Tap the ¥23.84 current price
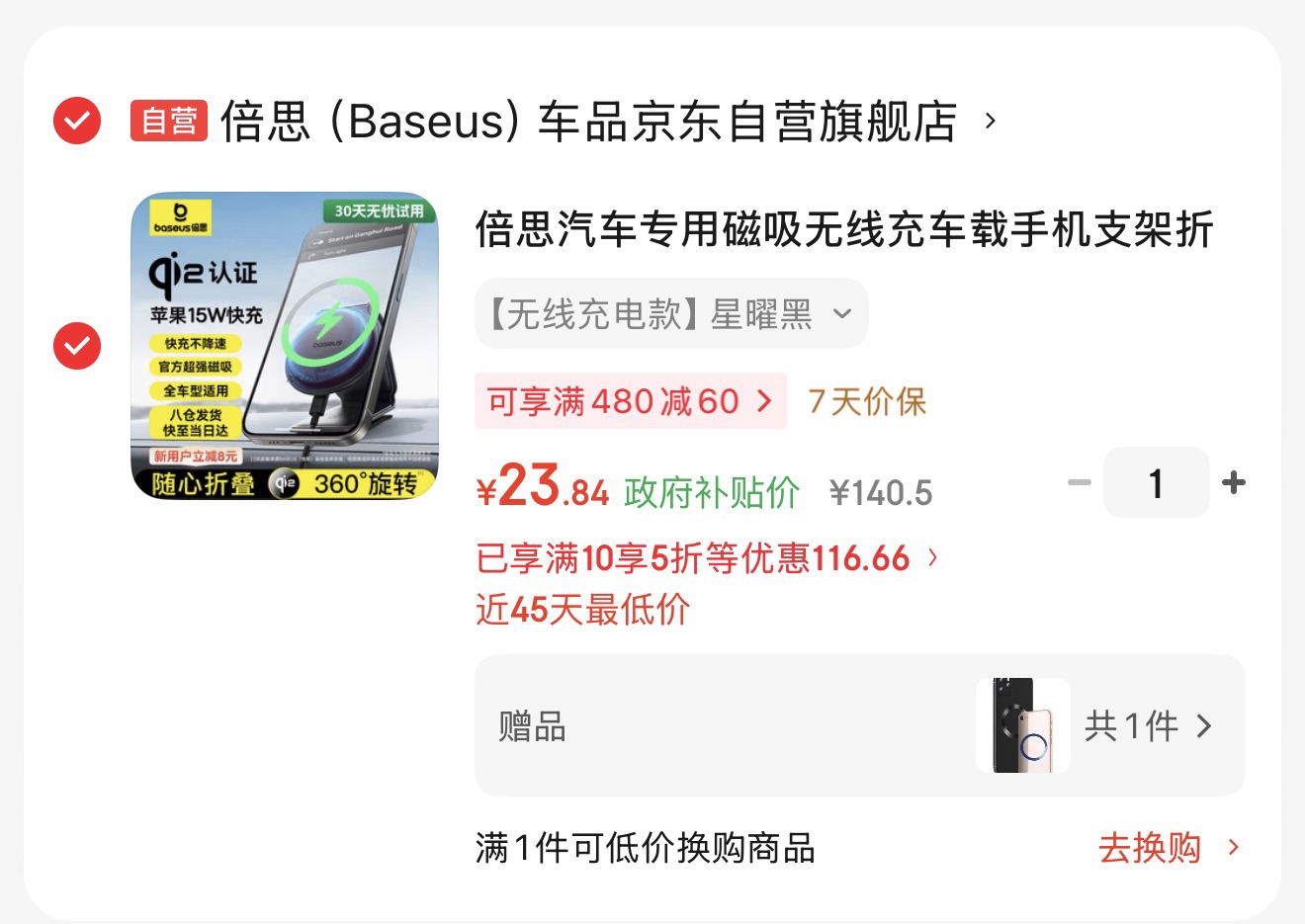1305x924 pixels. 543,486
